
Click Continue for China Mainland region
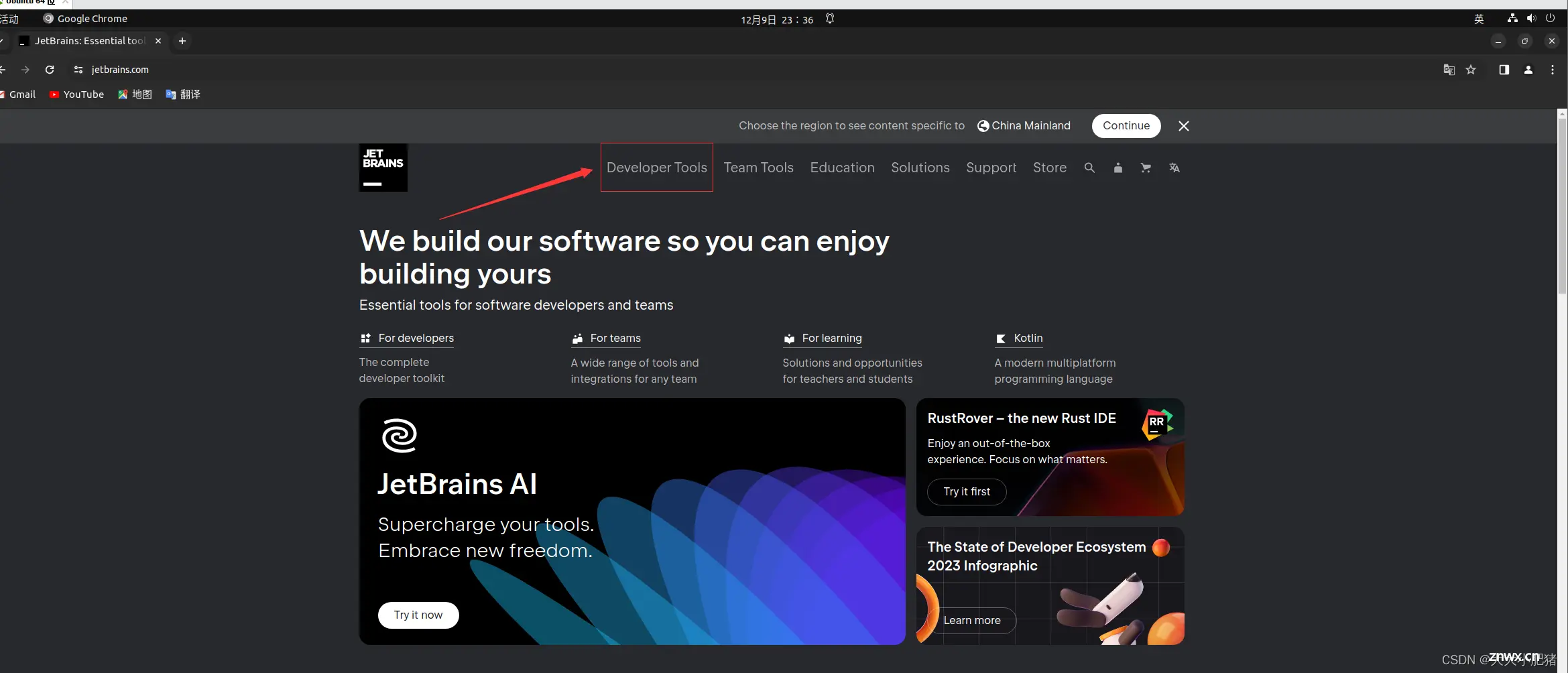point(1126,126)
